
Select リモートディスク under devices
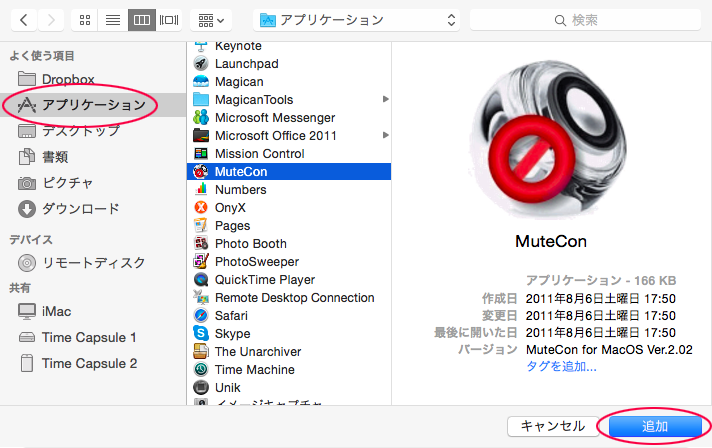pos(93,263)
